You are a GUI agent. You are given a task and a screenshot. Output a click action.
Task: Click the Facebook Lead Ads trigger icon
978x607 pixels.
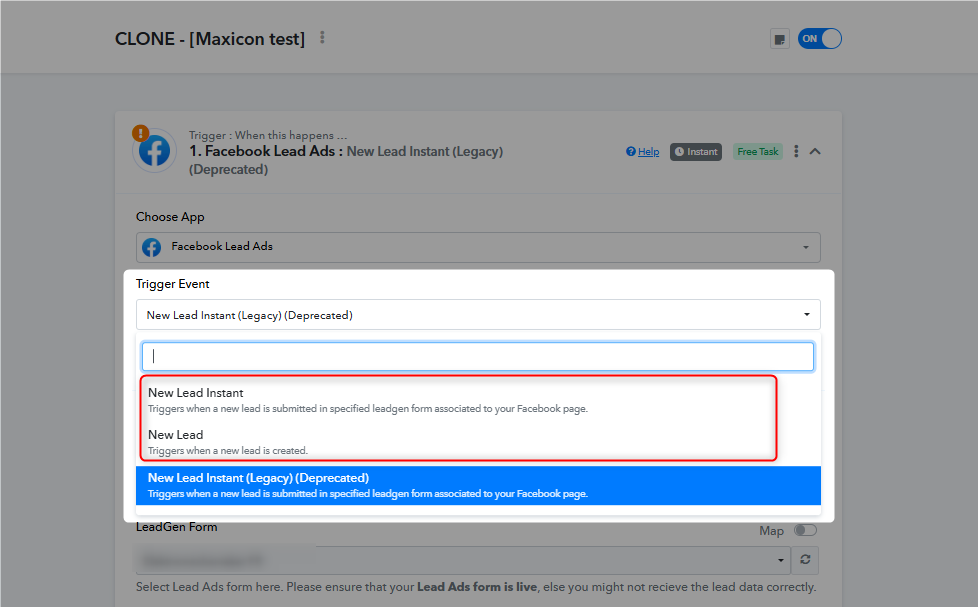pos(154,152)
